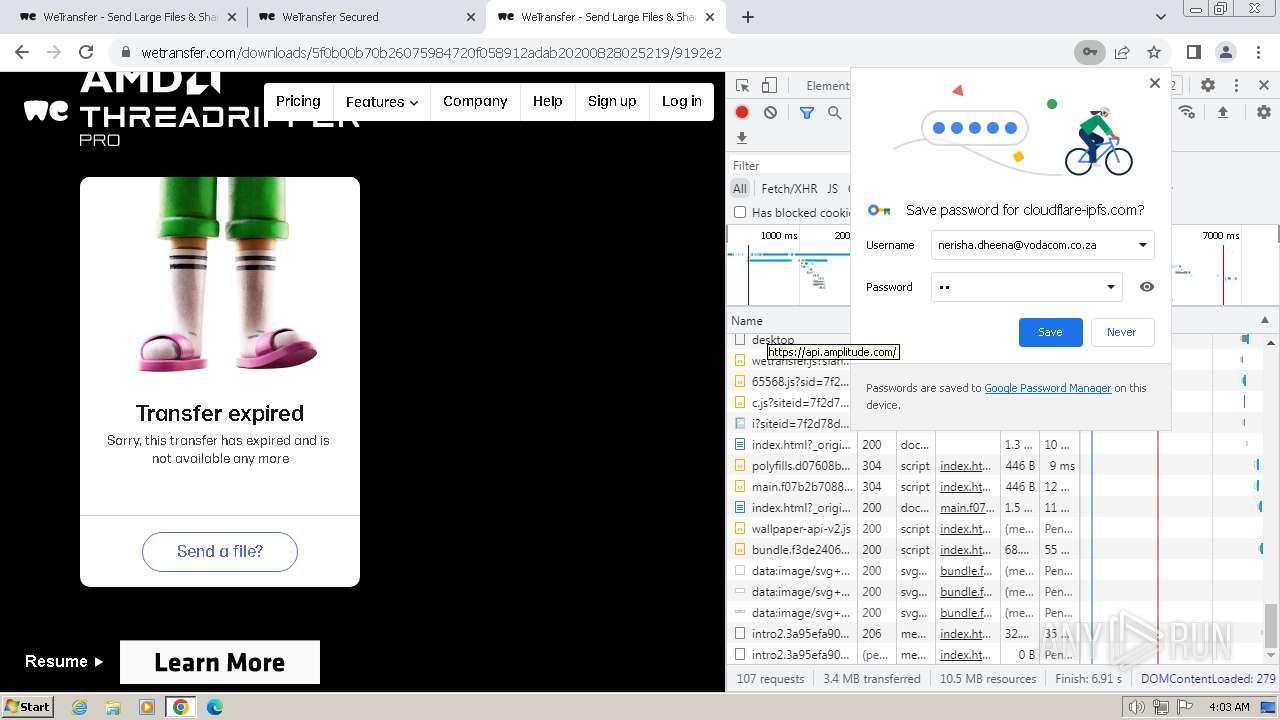Click the tab search chevron in title bar
1280x720 pixels.
pos(1160,17)
